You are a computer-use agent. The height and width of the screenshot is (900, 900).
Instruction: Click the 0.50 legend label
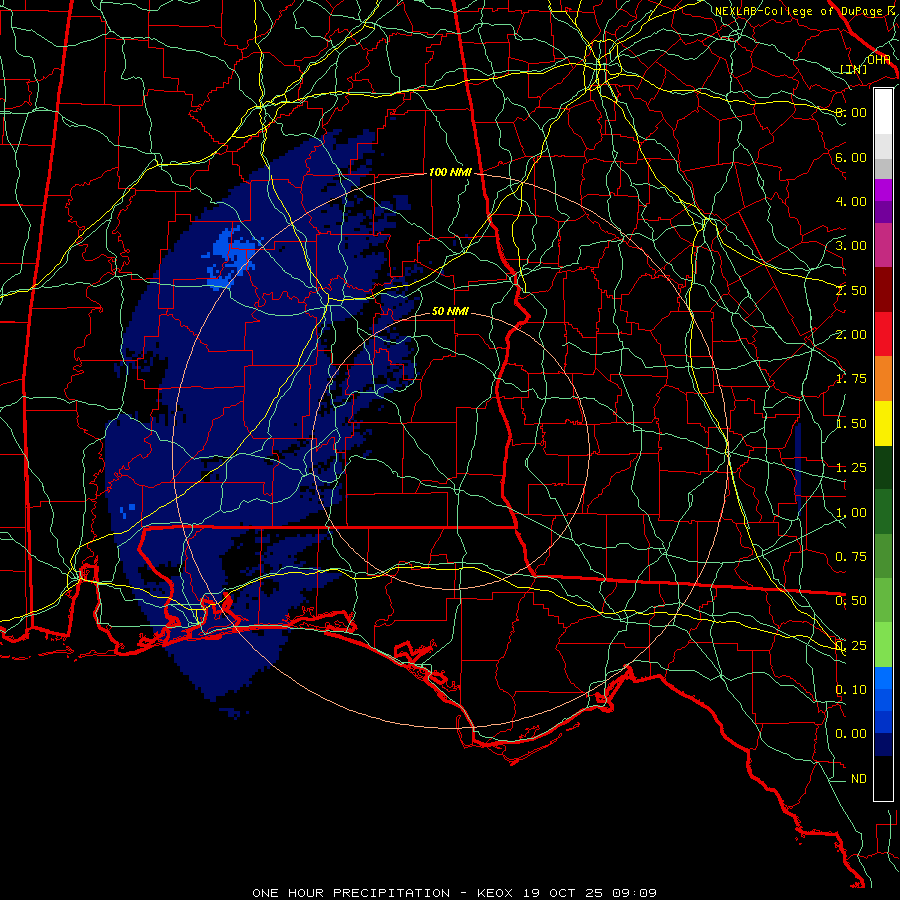coord(851,601)
